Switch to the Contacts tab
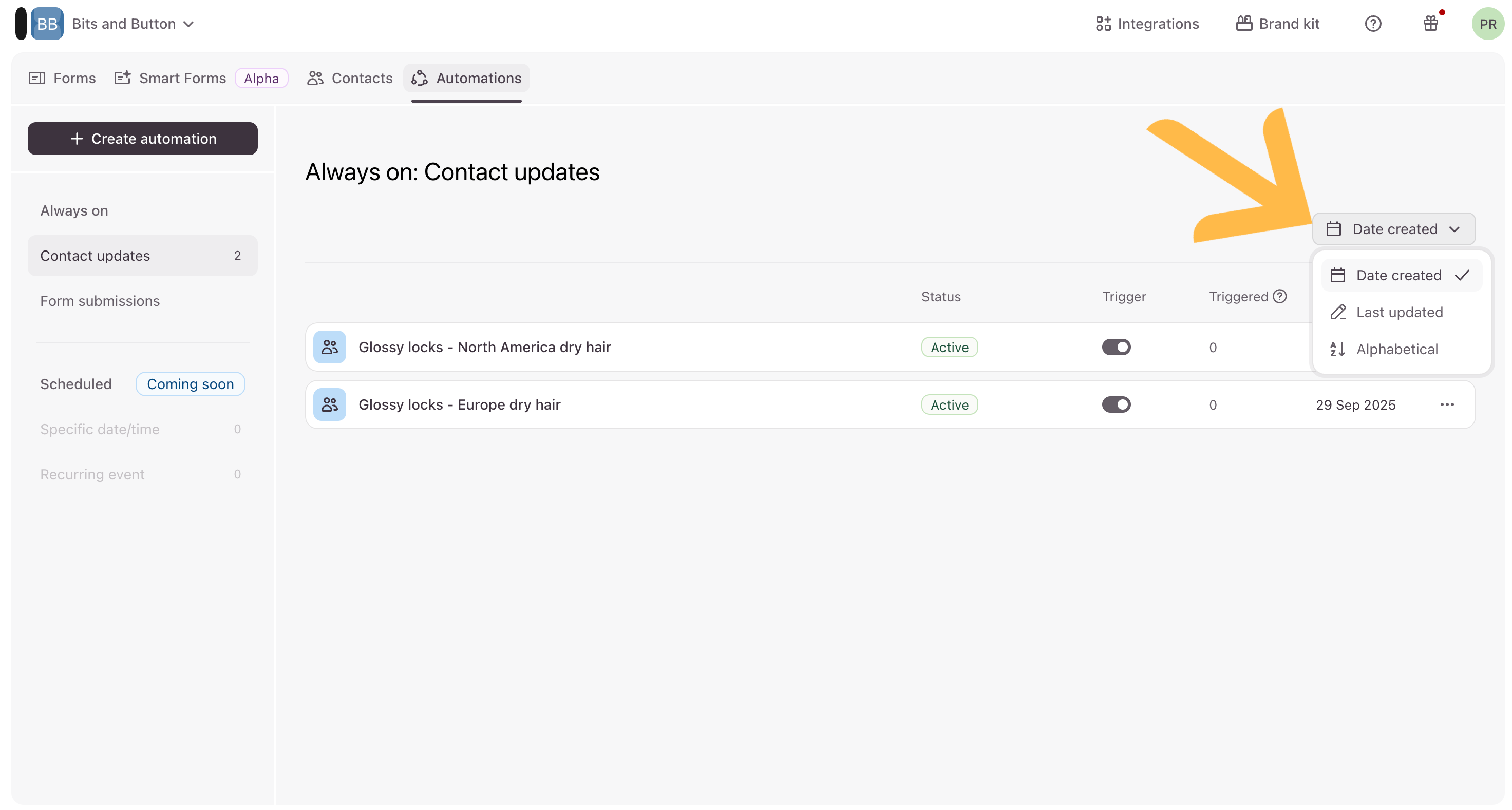 (x=350, y=78)
